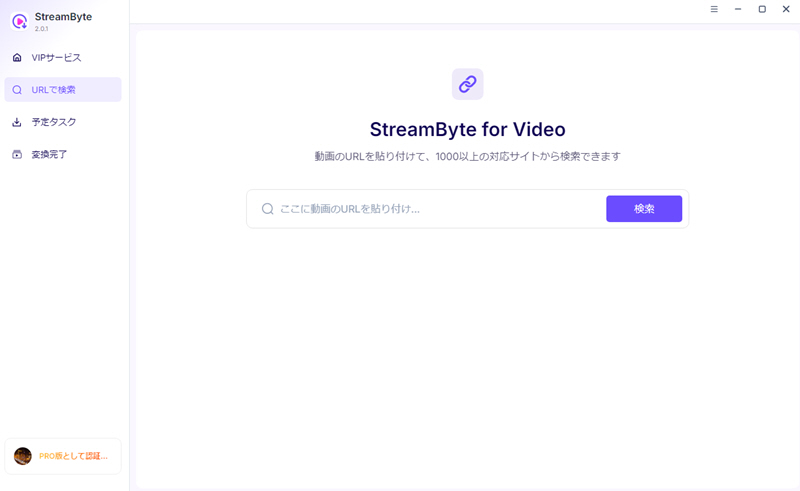Click the purple 検索 button
The image size is (800, 491).
[x=644, y=209]
